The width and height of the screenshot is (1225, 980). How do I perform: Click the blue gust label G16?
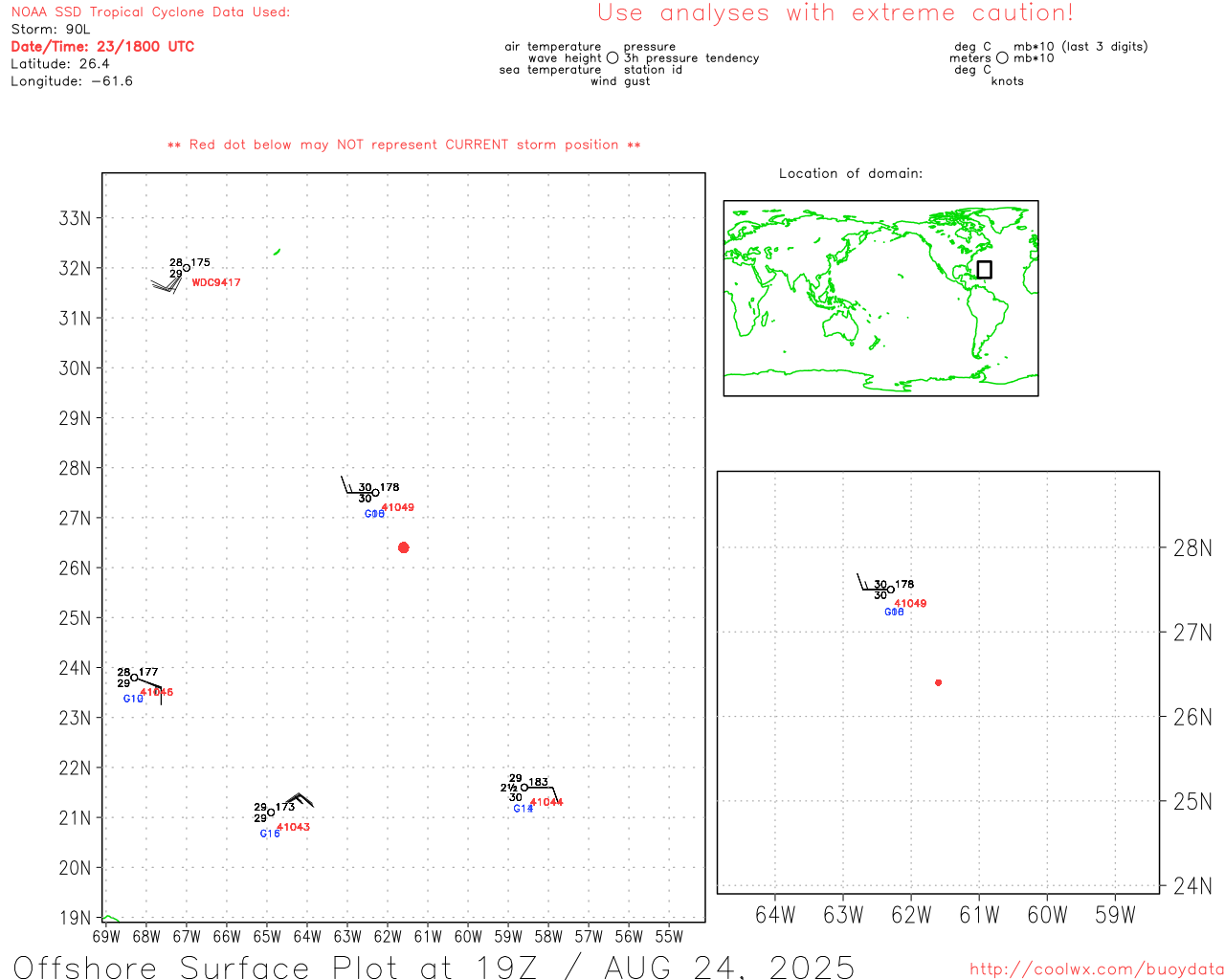pyautogui.click(x=270, y=834)
